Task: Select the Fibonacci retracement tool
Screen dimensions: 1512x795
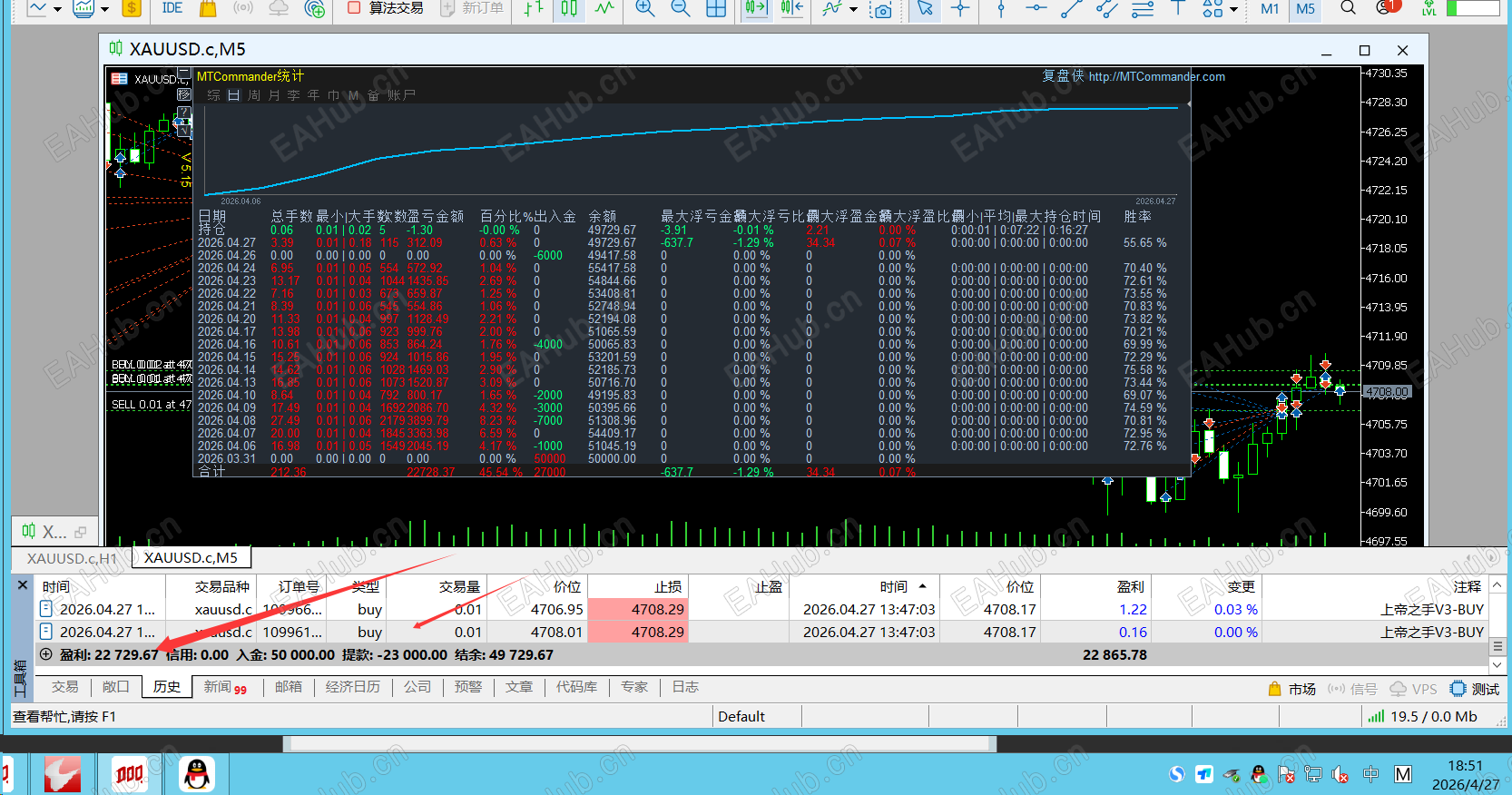Action: 1143,8
